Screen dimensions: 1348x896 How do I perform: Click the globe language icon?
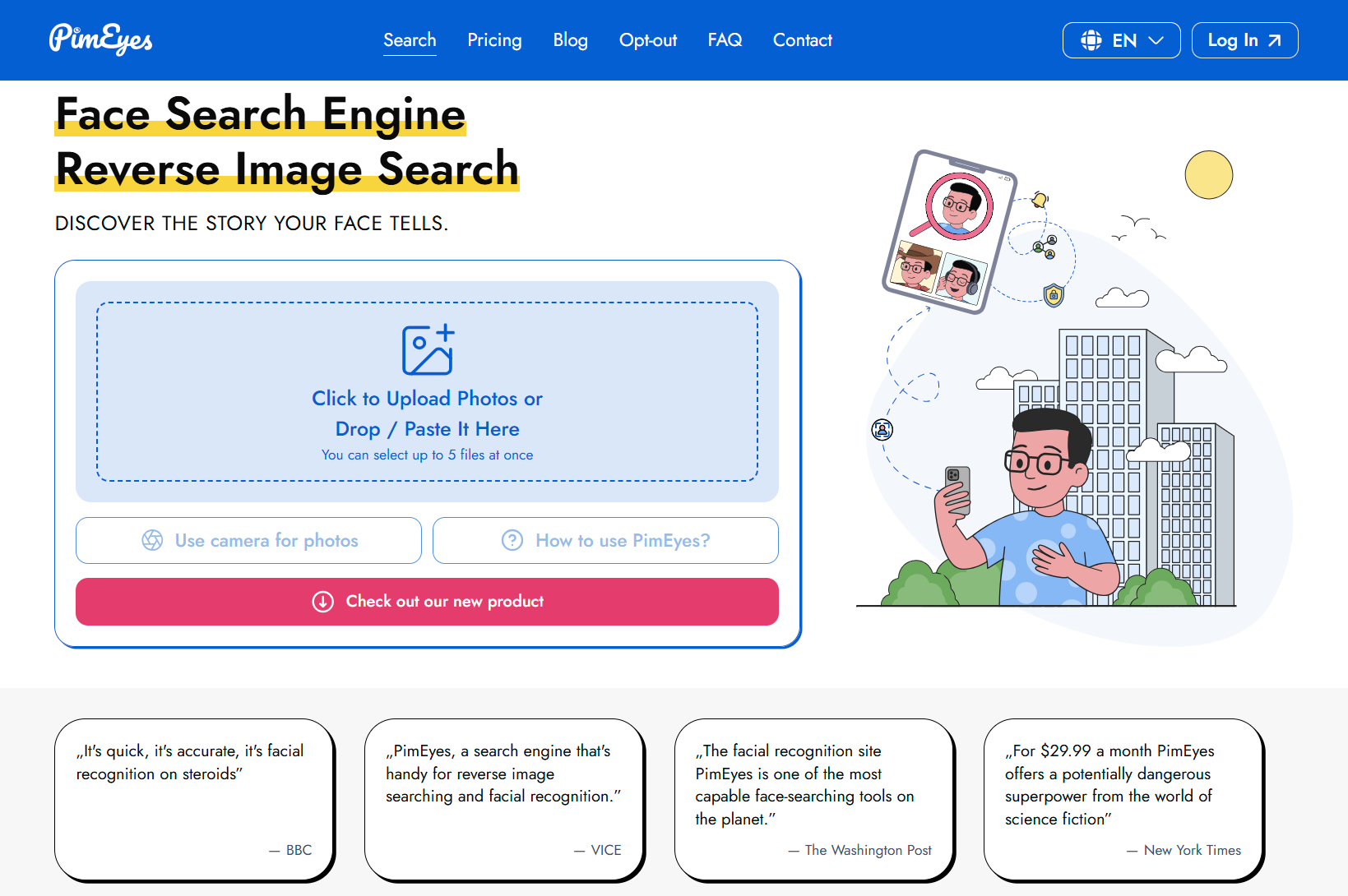pos(1091,40)
